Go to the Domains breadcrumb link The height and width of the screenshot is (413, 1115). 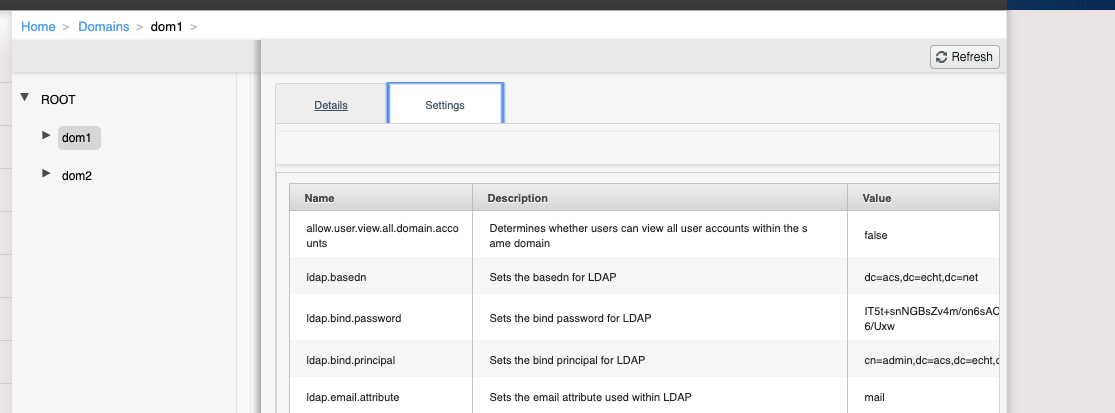[104, 27]
